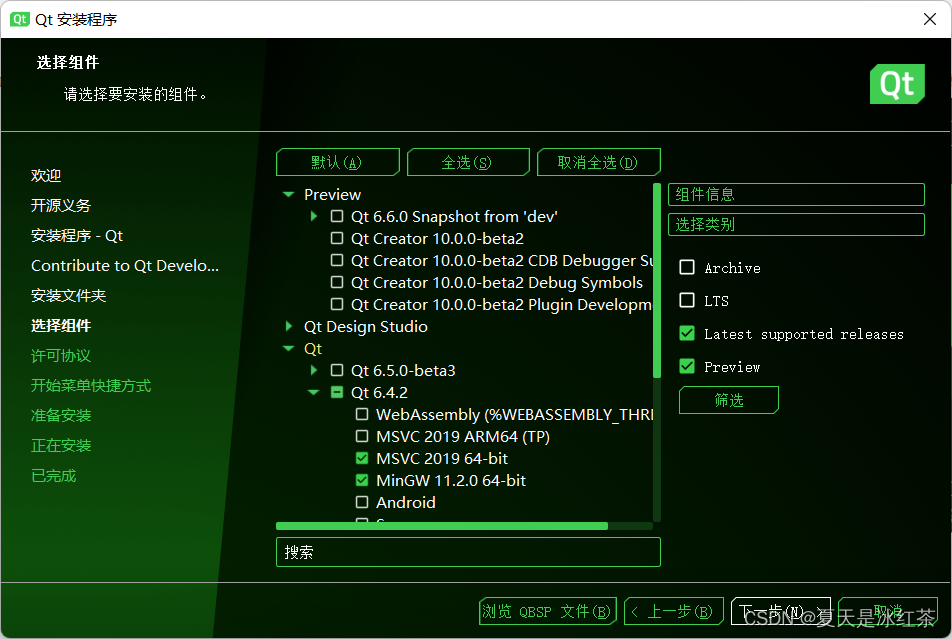
Task: Expand the 组件信息 panel
Action: pyautogui.click(x=796, y=194)
